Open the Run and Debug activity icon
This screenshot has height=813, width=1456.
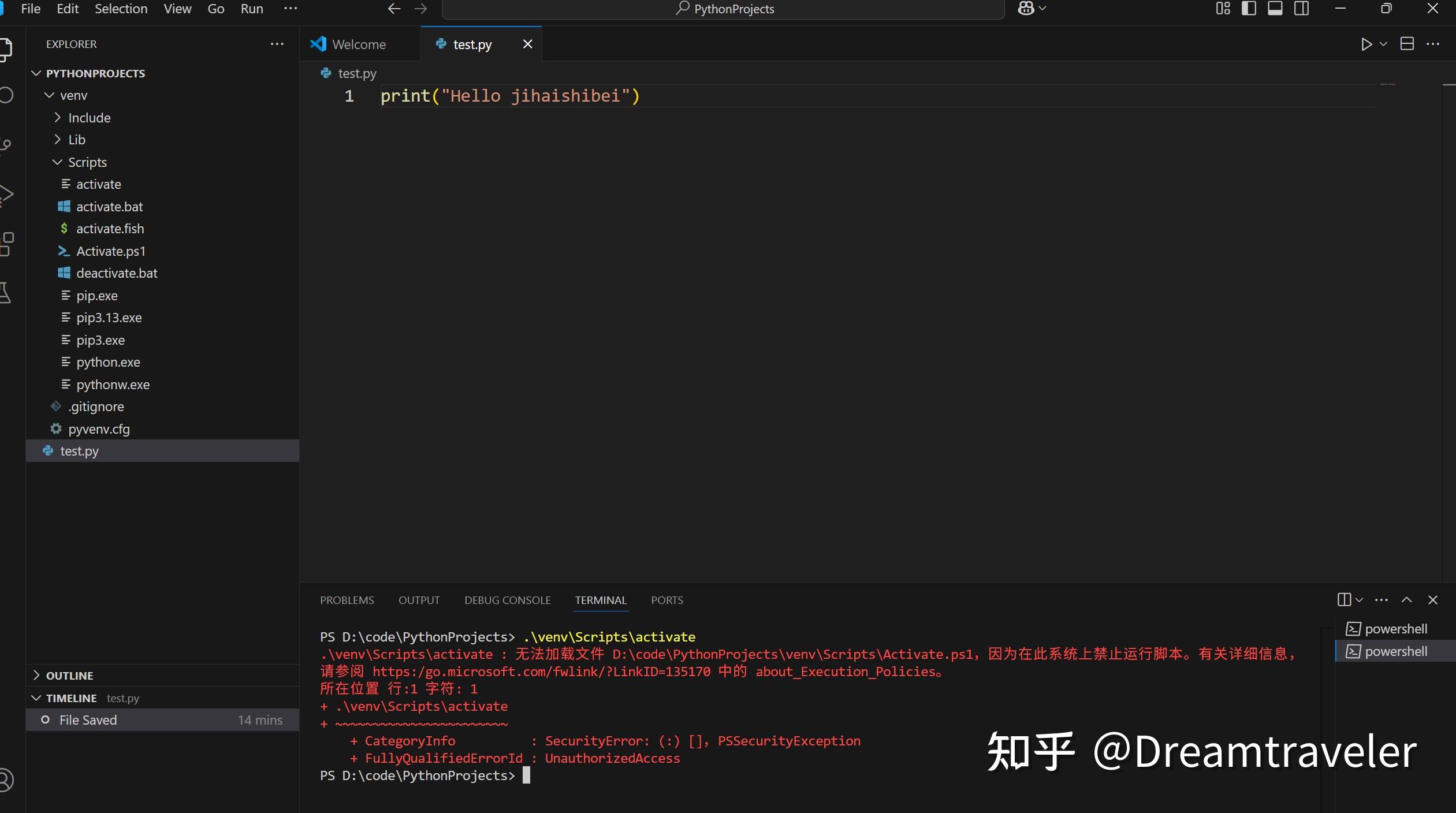coord(6,195)
